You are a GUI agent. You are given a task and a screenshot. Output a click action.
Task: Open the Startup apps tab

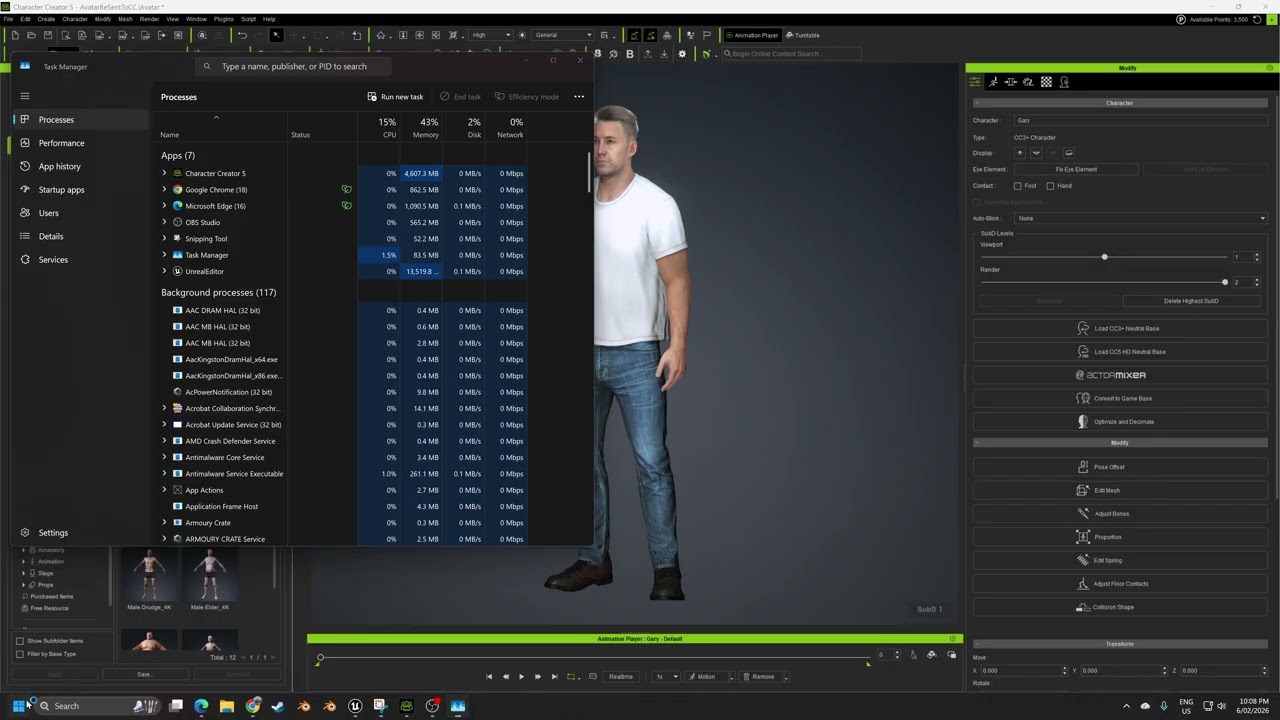tap(61, 190)
